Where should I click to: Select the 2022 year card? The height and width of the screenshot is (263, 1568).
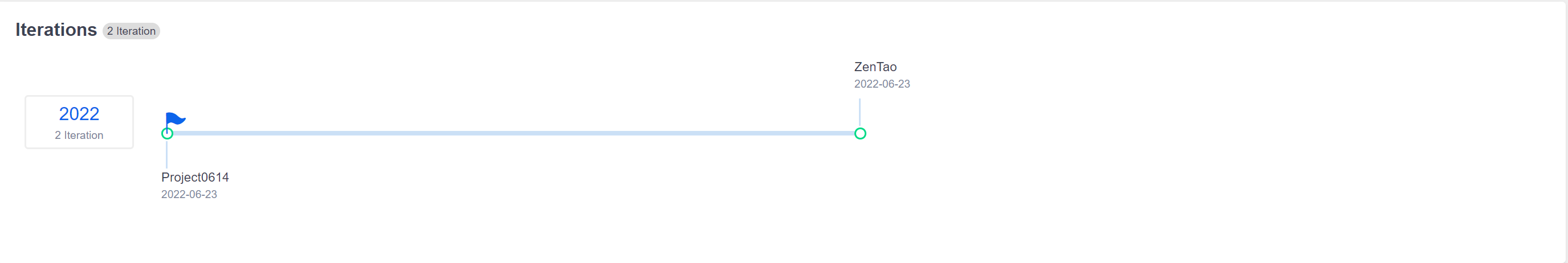coord(79,122)
